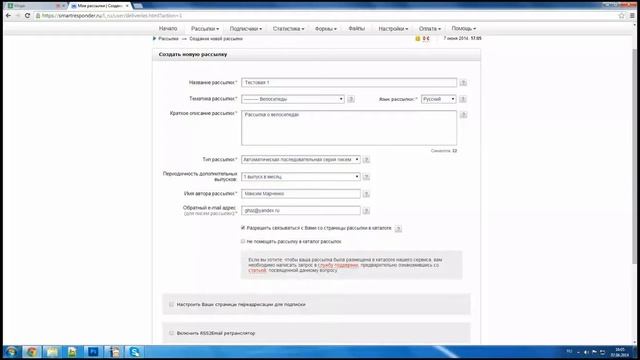Open the Chrome menu icon

point(632,16)
